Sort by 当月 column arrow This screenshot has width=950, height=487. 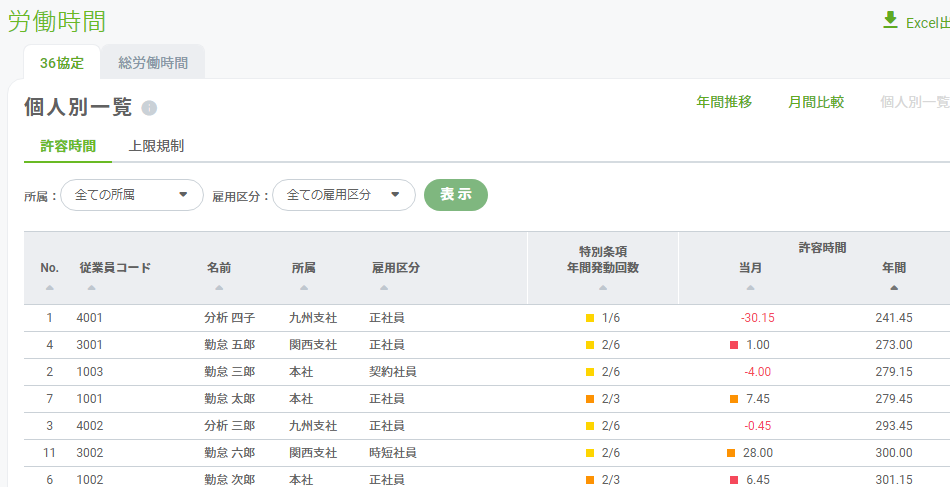pos(751,288)
